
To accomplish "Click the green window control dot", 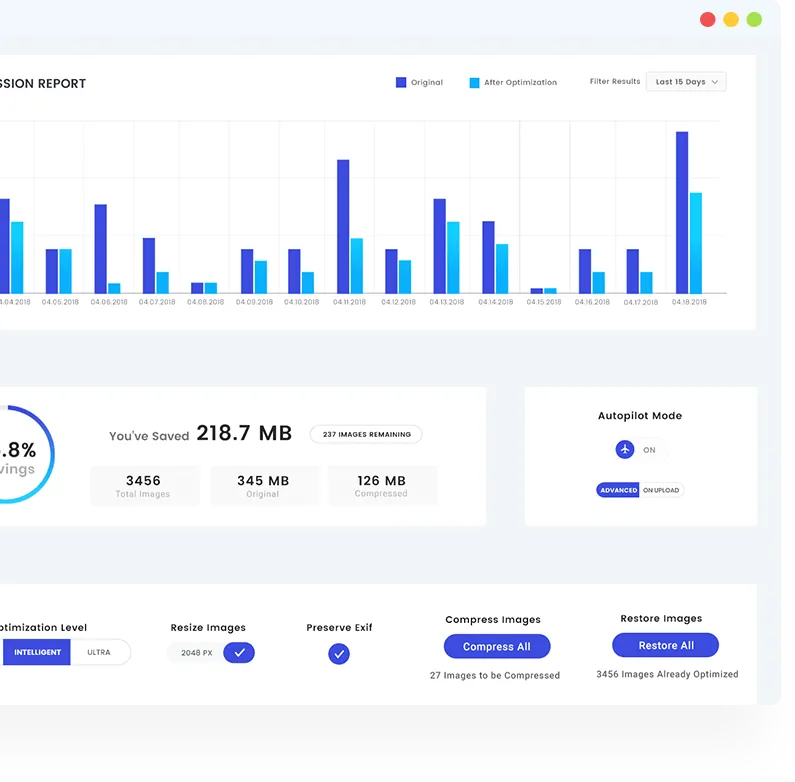I will (x=754, y=19).
